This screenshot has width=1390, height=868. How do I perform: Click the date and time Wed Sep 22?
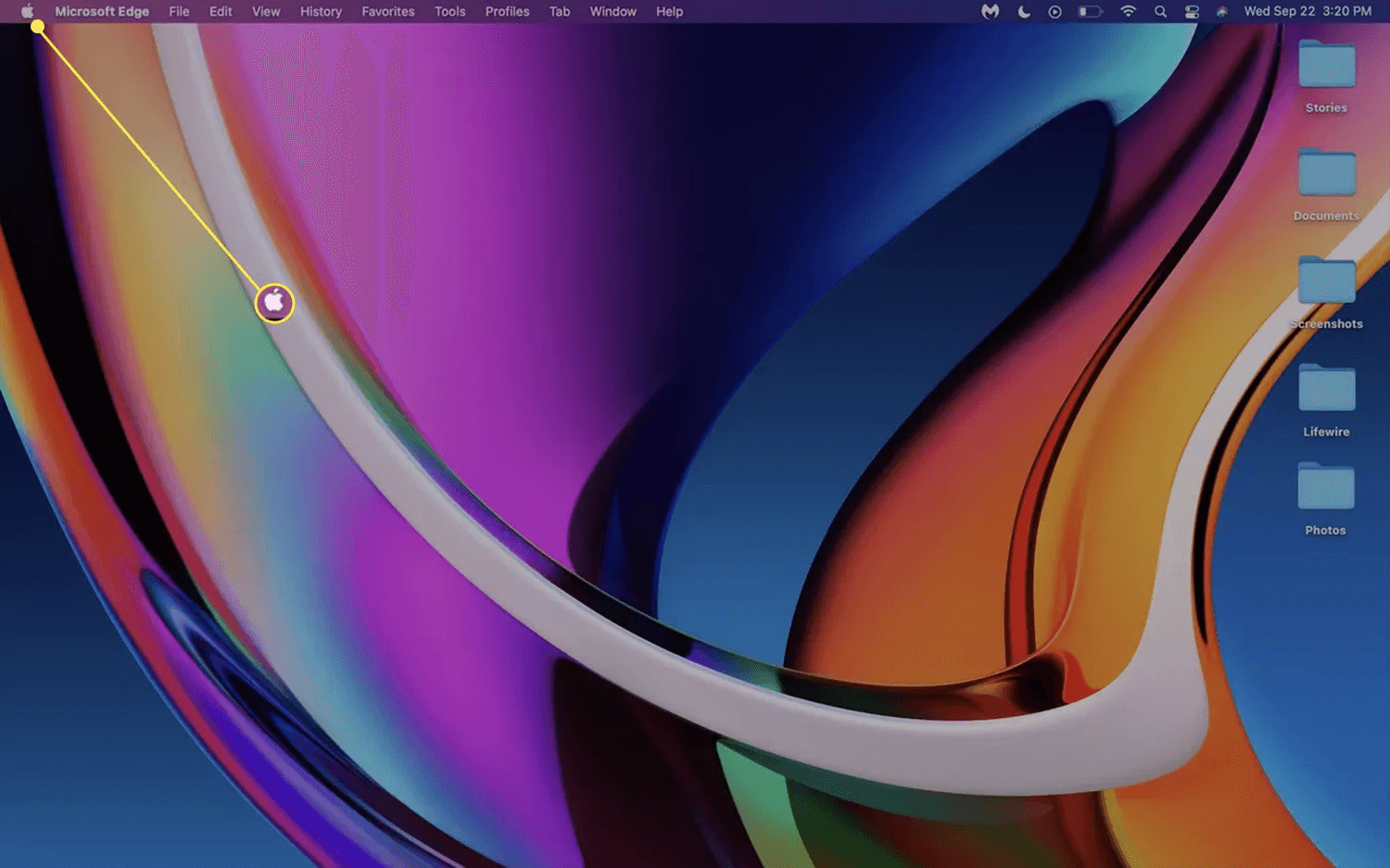1308,11
